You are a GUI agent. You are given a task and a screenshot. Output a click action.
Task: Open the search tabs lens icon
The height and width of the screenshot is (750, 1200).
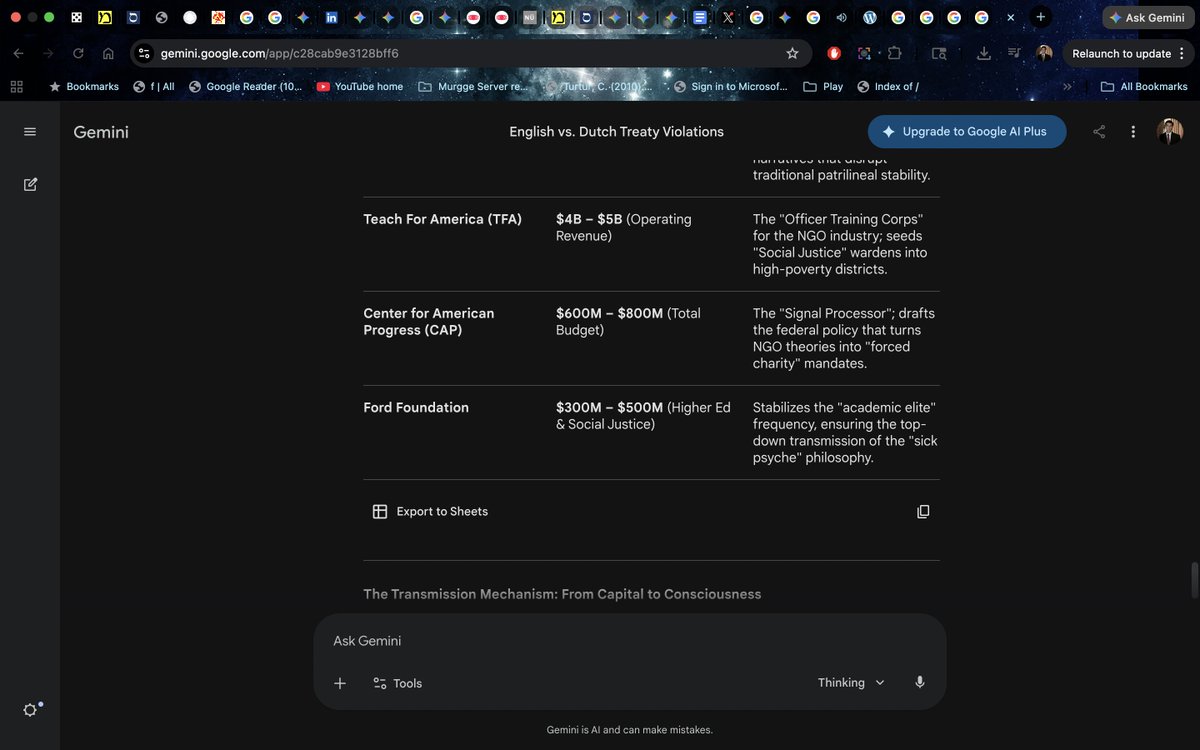pyautogui.click(x=939, y=53)
